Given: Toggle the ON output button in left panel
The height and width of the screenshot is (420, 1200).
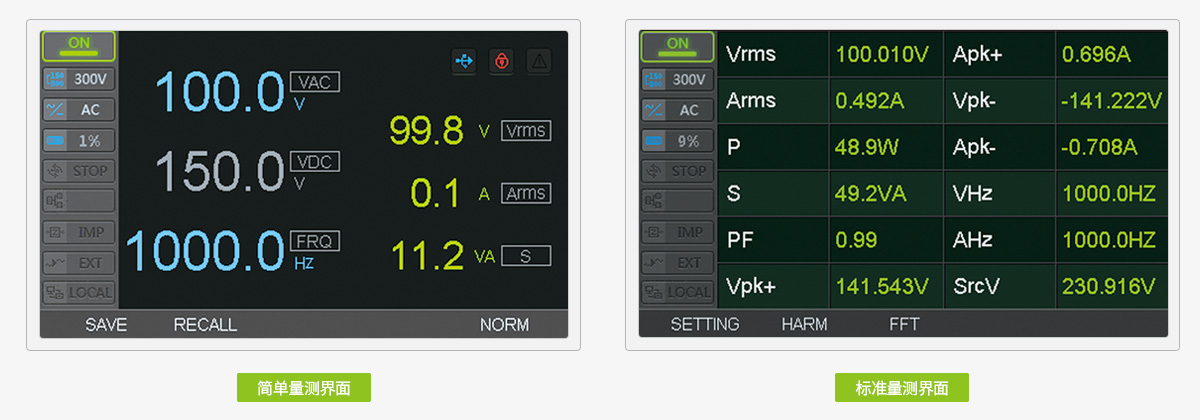Looking at the screenshot, I should tap(79, 45).
